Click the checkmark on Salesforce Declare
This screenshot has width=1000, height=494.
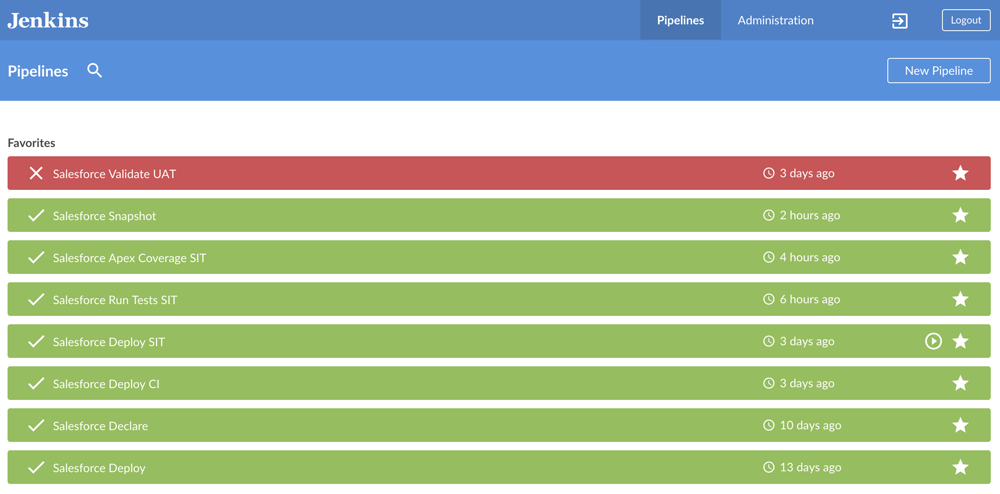36,426
